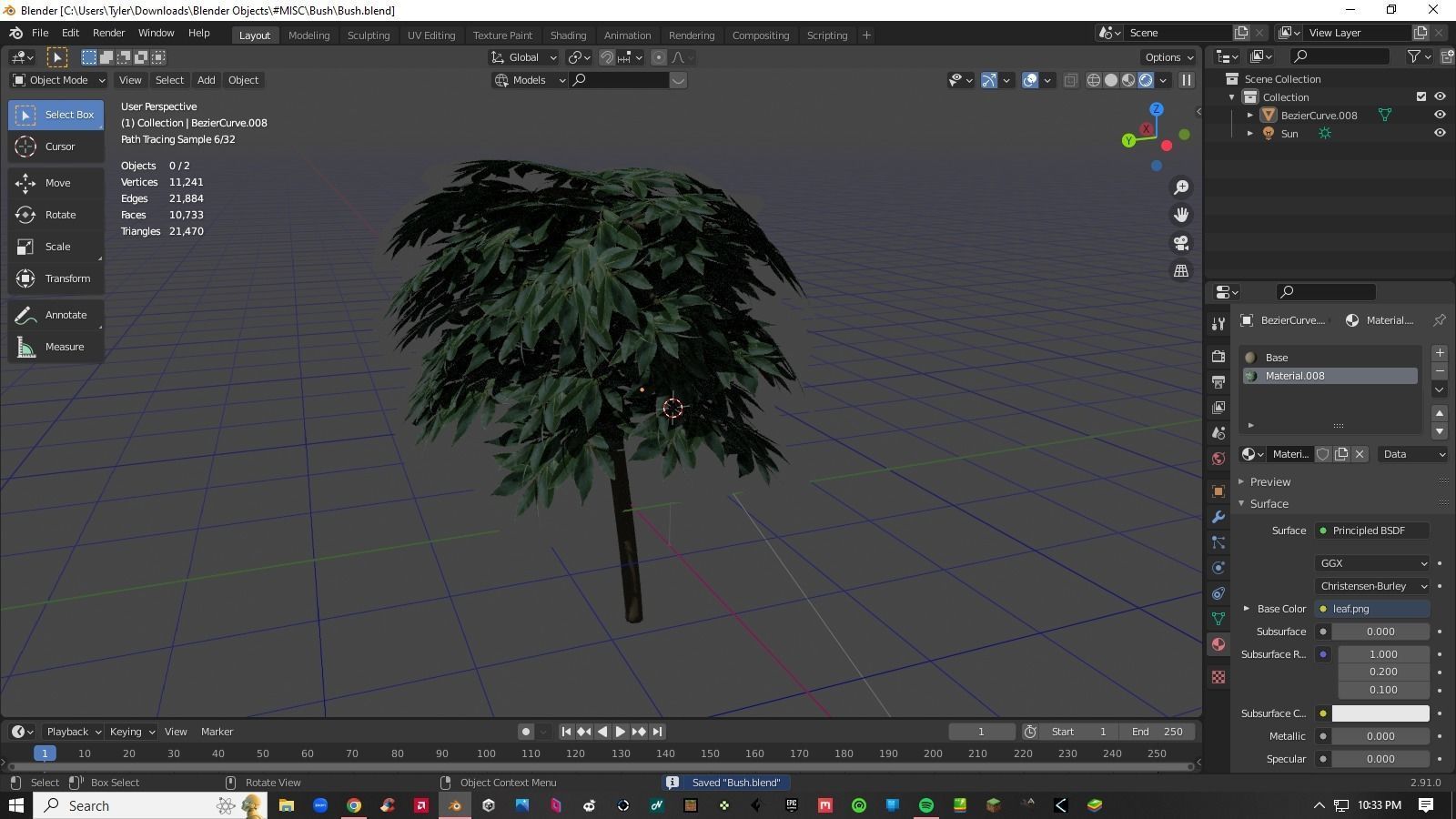Expand the Preview panel
The width and height of the screenshot is (1456, 819).
coord(1269,481)
